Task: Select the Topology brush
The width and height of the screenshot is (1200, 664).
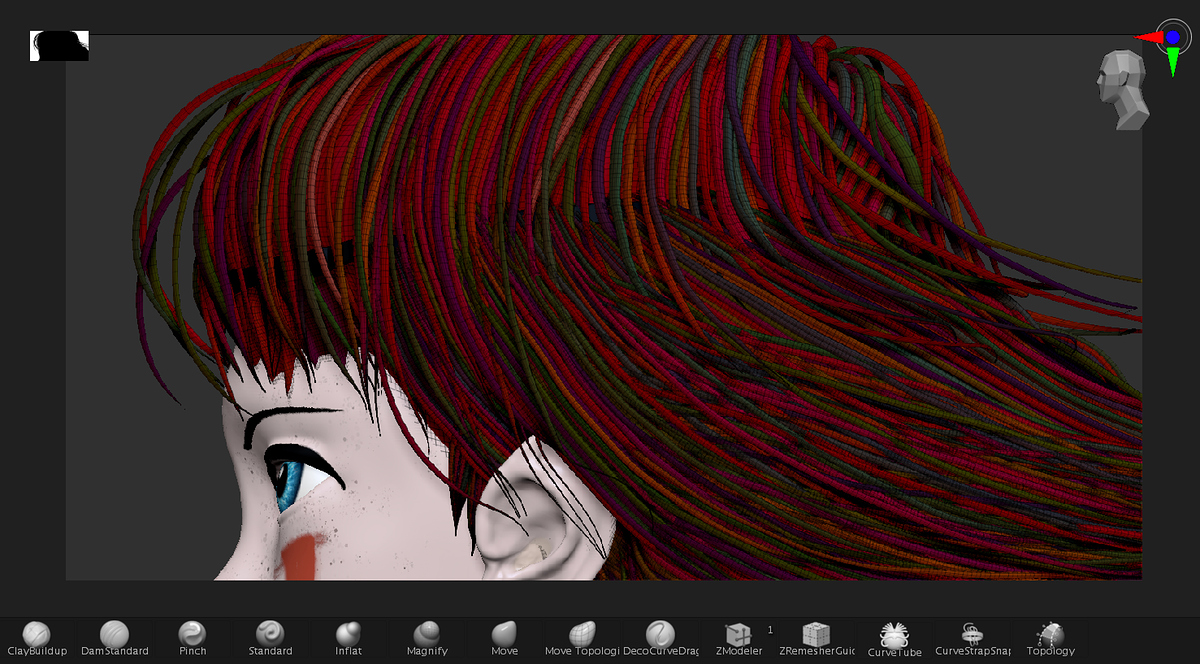Action: pyautogui.click(x=1050, y=637)
